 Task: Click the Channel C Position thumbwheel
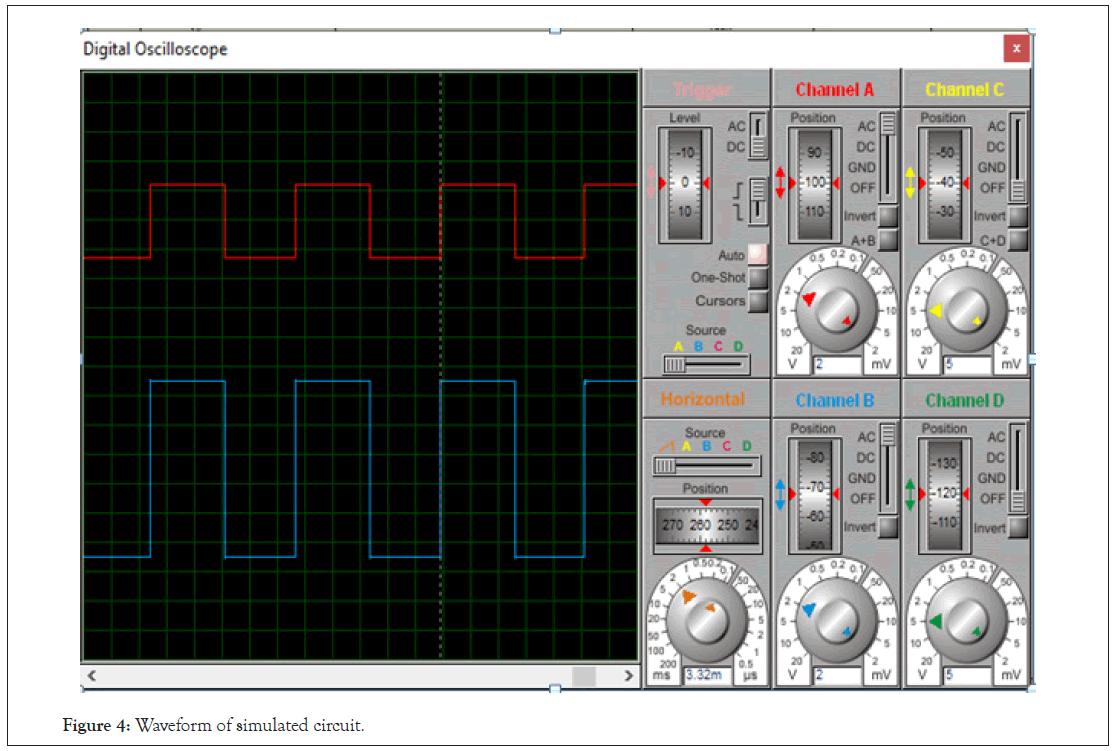944,185
